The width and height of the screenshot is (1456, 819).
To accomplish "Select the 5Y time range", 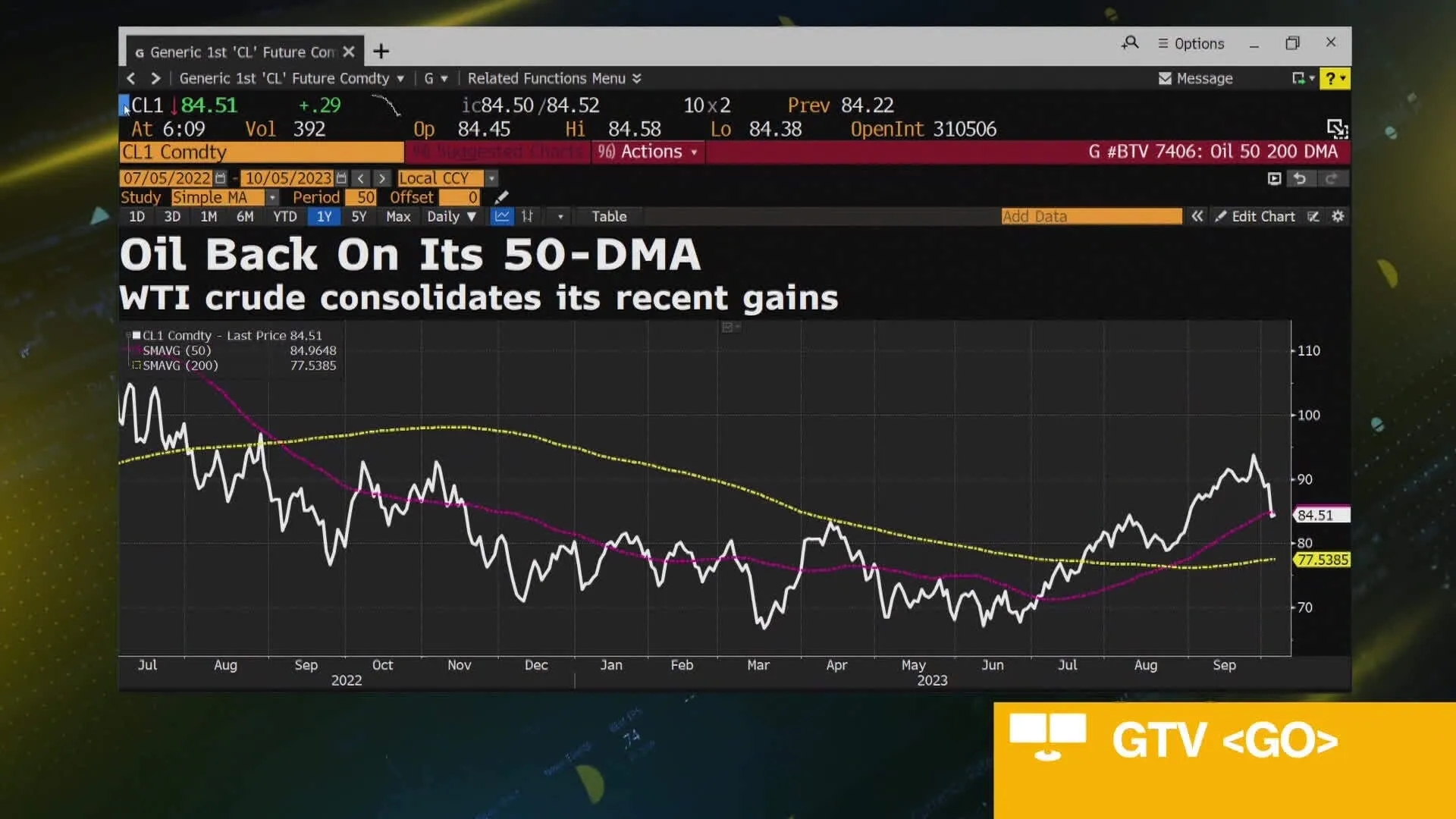I will click(x=359, y=216).
